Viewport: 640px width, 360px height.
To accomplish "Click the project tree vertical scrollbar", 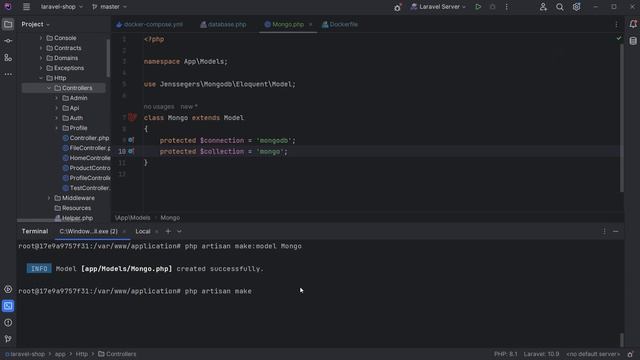I will (108, 57).
